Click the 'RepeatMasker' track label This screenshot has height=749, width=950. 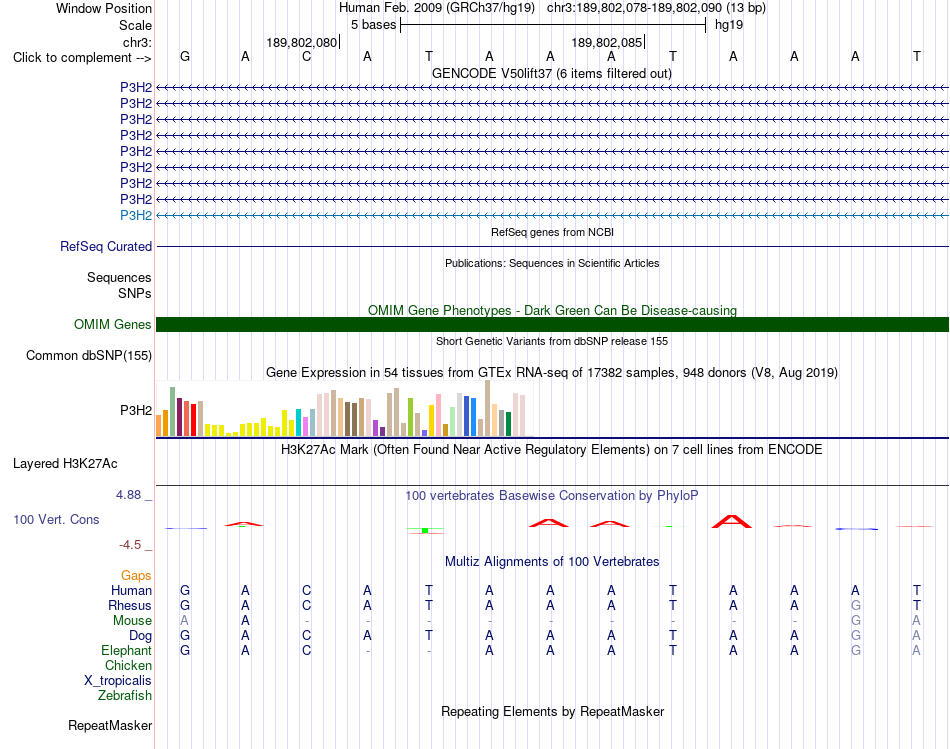point(110,725)
